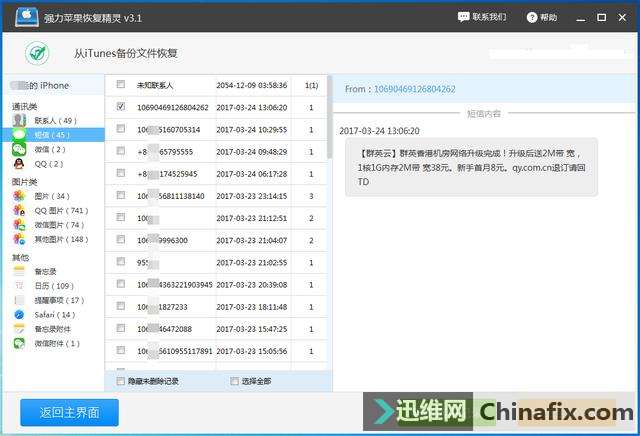This screenshot has width=640, height=436.
Task: Uncheck the 10690469126804262 message row checkbox
Action: click(x=121, y=107)
